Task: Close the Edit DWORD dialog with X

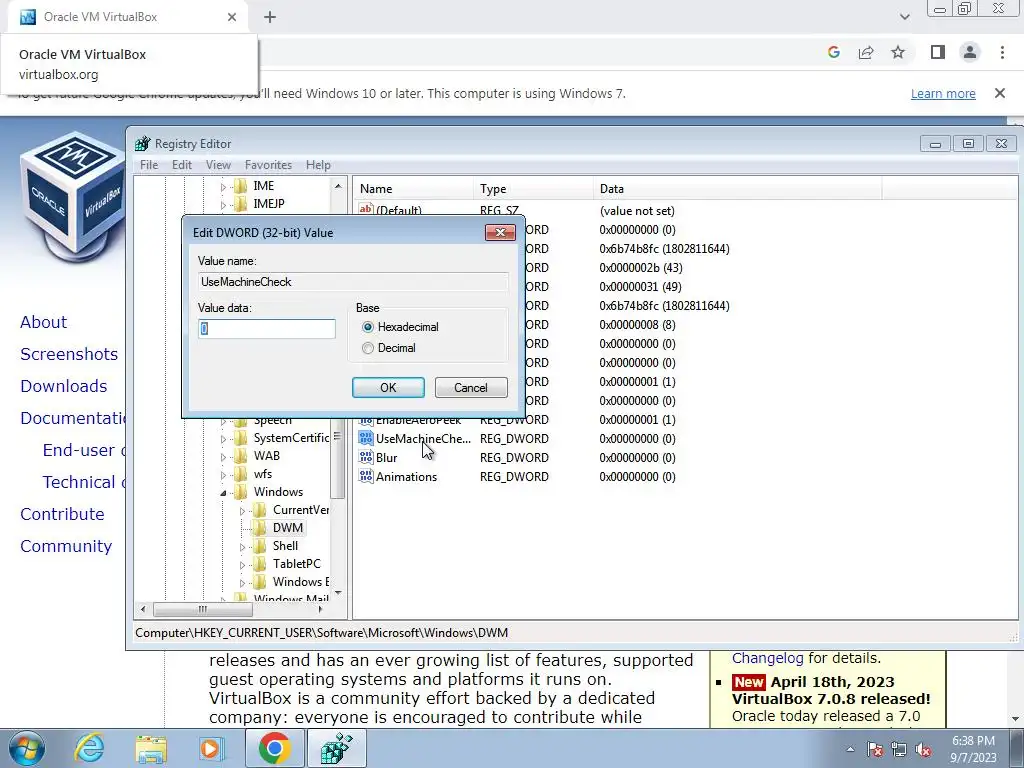Action: [500, 232]
